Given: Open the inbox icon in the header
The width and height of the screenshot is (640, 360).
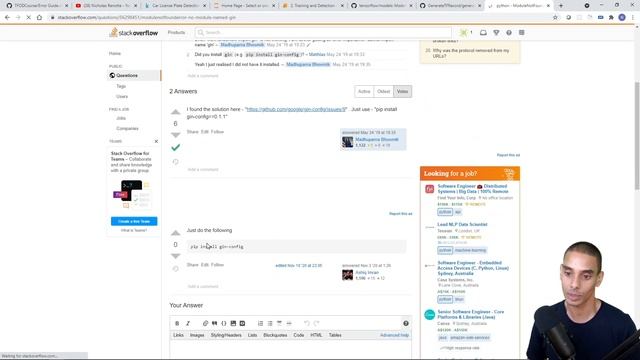Looking at the screenshot, I should pyautogui.click(x=483, y=33).
